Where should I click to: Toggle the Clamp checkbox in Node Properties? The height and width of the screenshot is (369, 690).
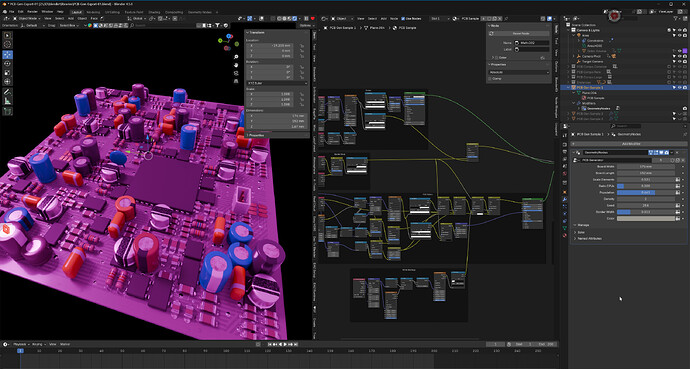coord(490,79)
